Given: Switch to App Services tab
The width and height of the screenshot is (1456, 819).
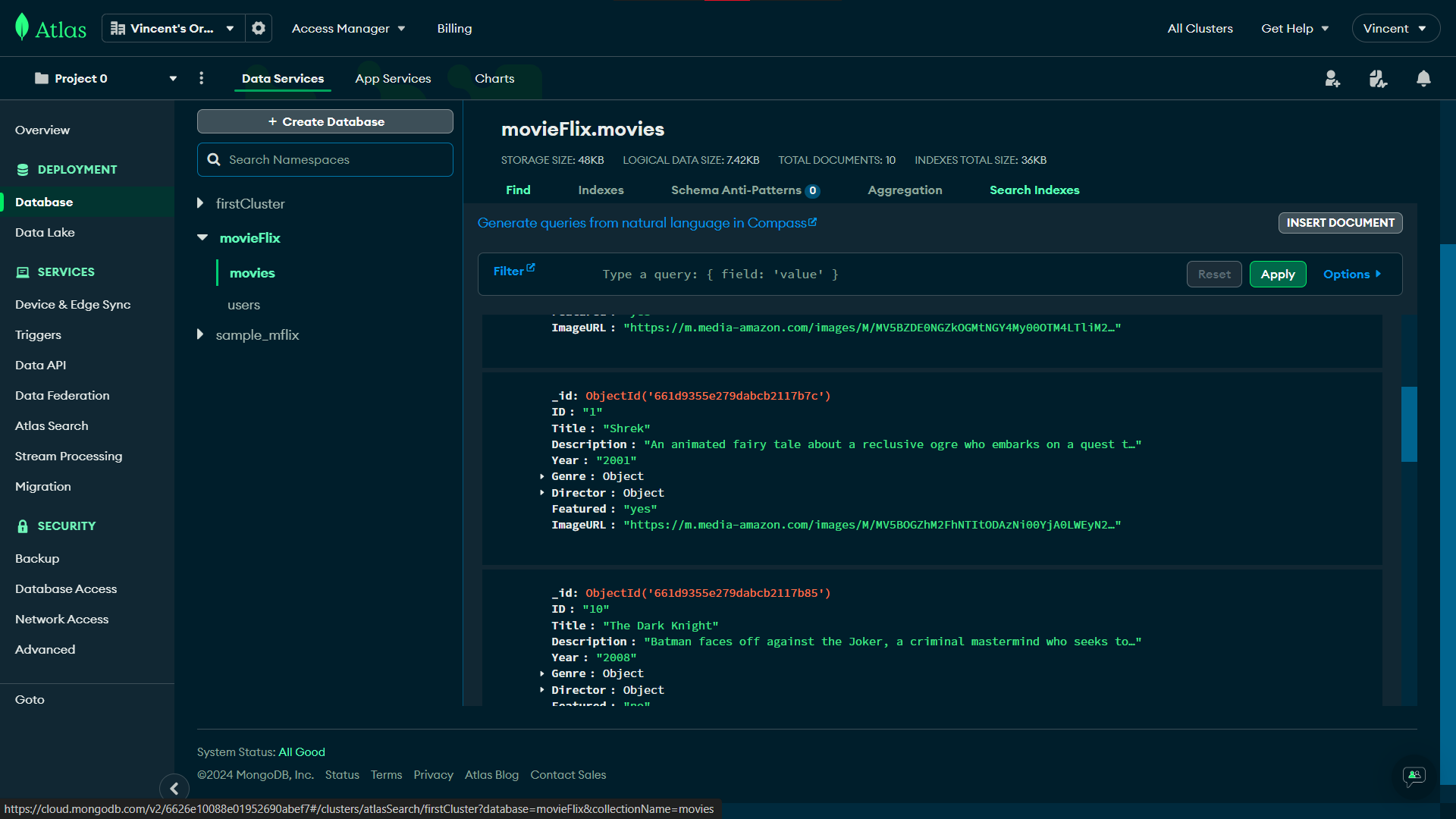Looking at the screenshot, I should pos(393,78).
